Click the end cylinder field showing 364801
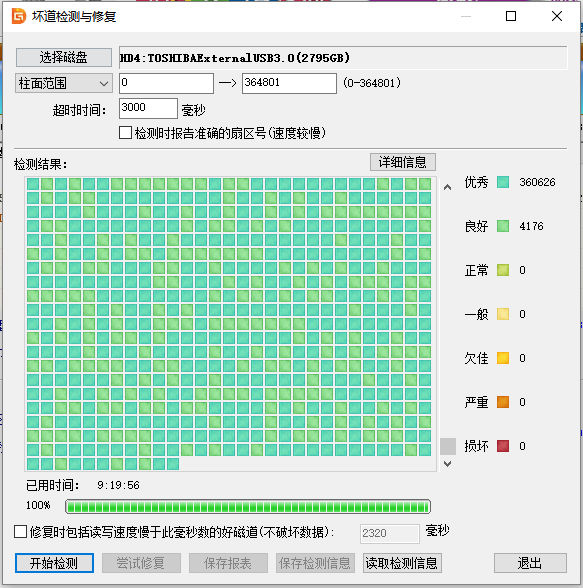The width and height of the screenshot is (583, 588). [289, 83]
